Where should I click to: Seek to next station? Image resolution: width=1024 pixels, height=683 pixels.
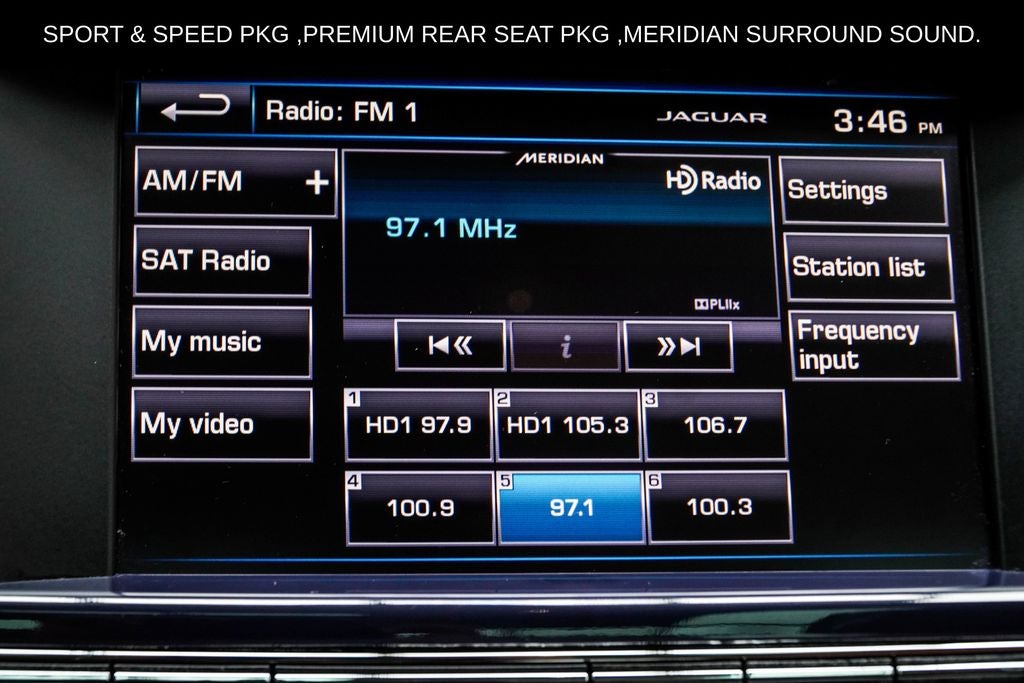click(x=678, y=346)
